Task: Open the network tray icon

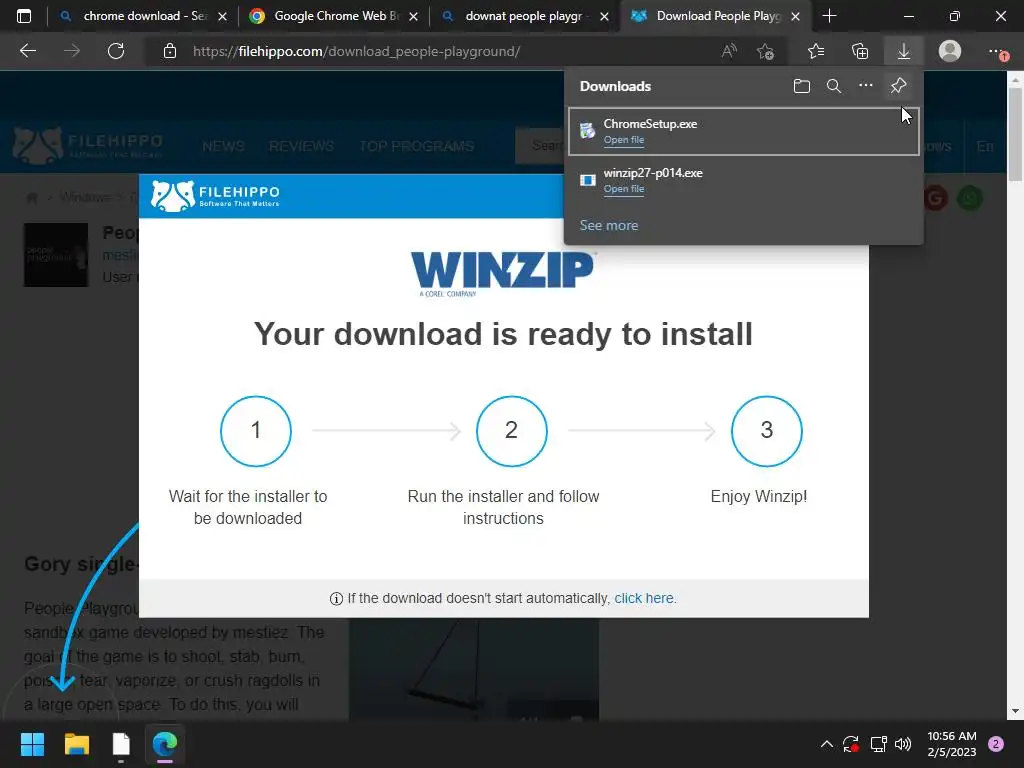Action: (x=878, y=744)
